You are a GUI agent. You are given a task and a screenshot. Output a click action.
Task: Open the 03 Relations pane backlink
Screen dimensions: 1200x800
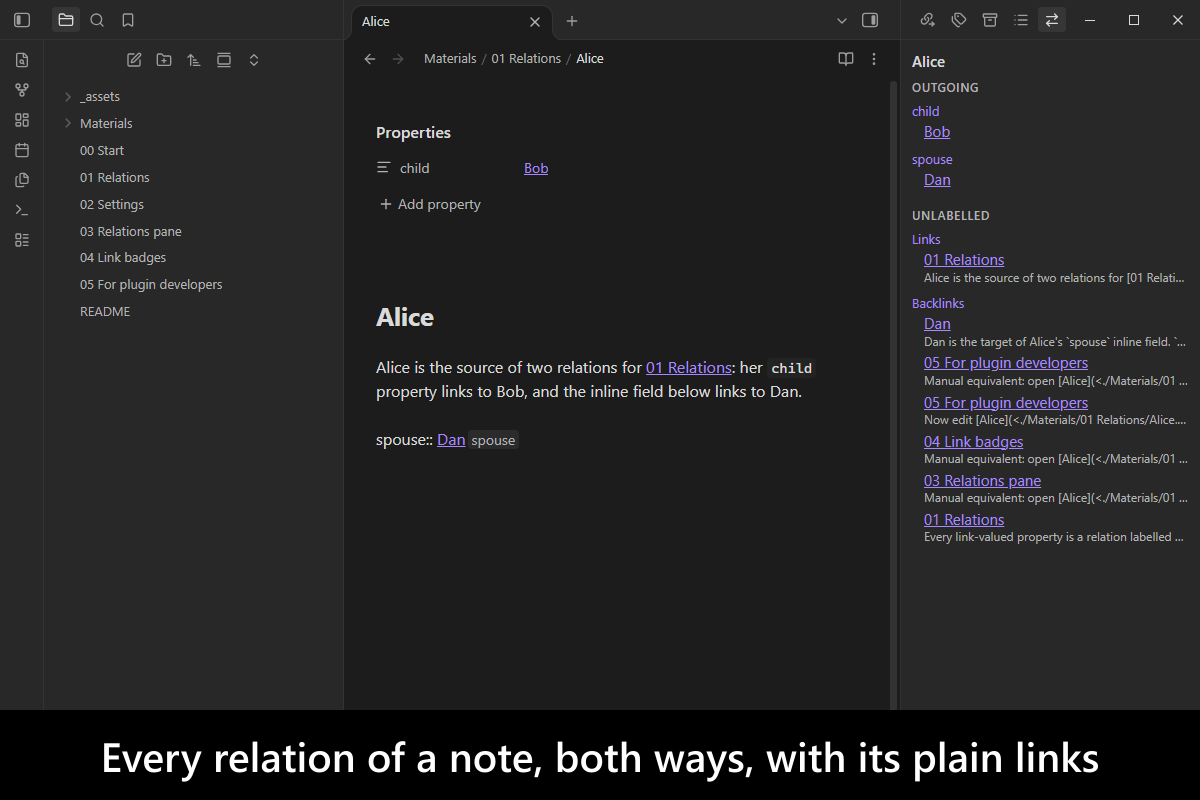click(x=982, y=481)
